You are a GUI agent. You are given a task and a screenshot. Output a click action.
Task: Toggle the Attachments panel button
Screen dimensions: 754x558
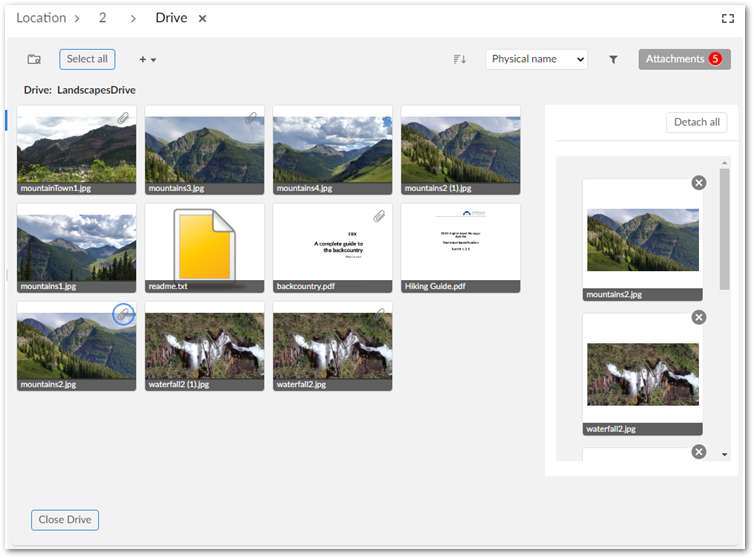(x=684, y=59)
